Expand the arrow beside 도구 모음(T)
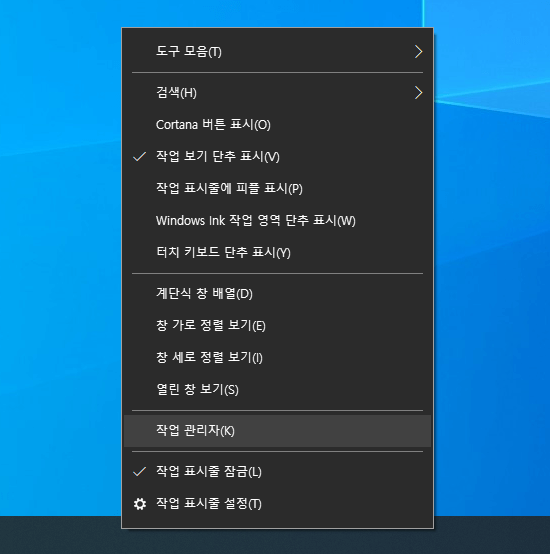 [x=419, y=52]
